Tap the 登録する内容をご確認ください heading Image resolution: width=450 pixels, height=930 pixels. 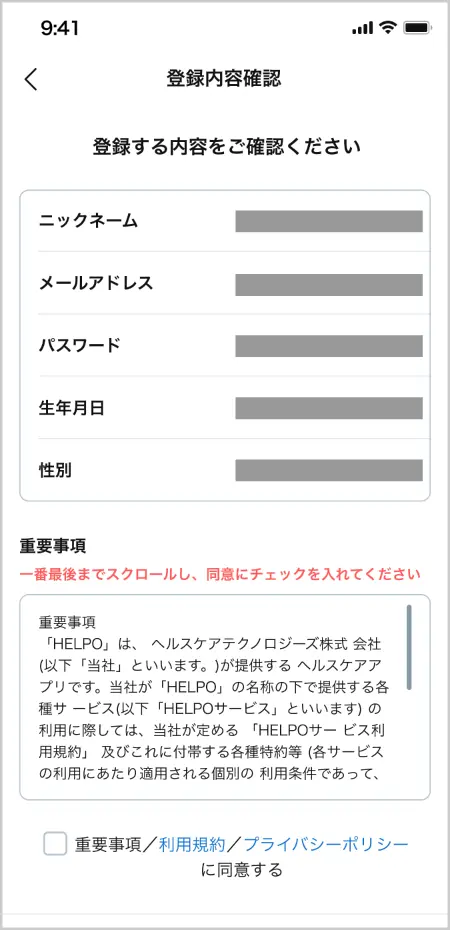point(226,146)
